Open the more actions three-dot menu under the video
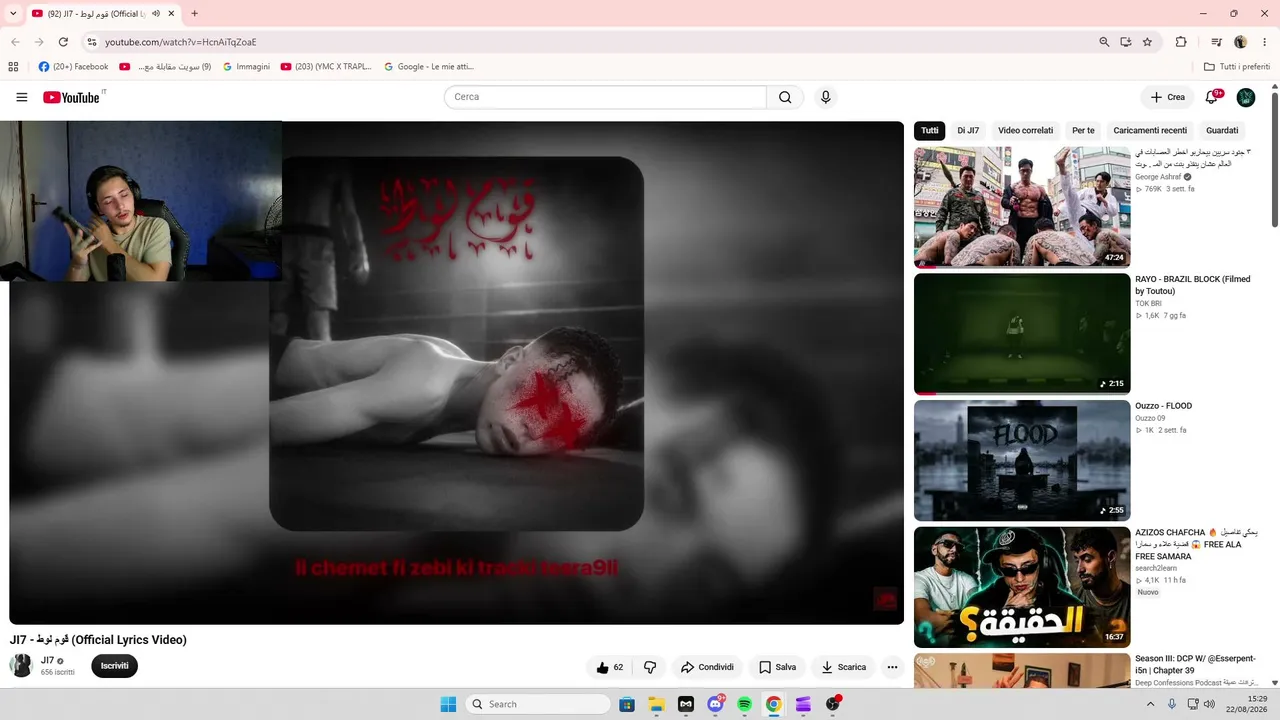Viewport: 1280px width, 720px height. [892, 667]
